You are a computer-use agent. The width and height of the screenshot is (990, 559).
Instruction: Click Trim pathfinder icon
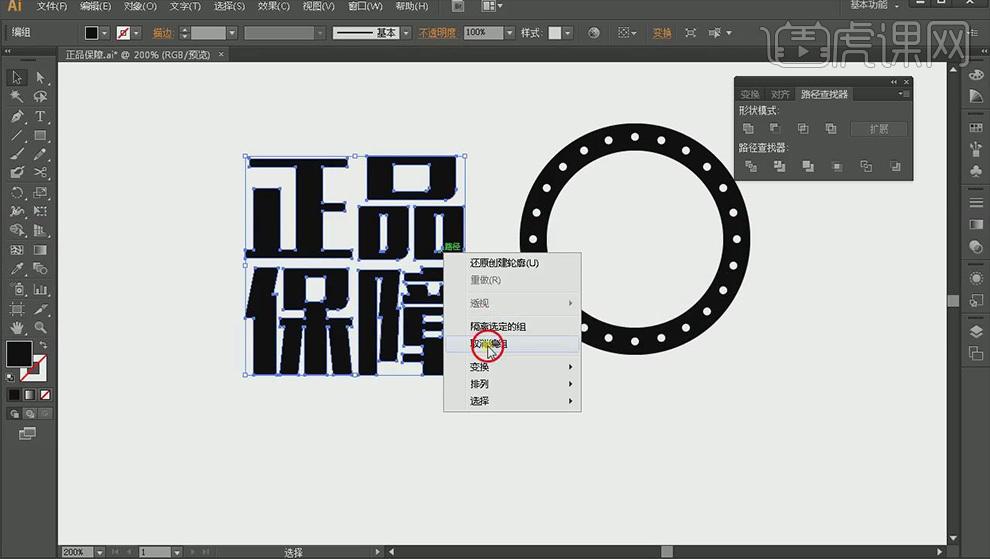[x=780, y=166]
